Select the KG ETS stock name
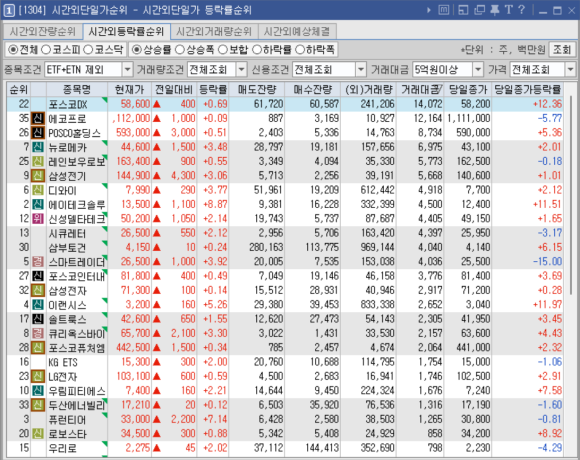580x460 pixels. [x=63, y=362]
